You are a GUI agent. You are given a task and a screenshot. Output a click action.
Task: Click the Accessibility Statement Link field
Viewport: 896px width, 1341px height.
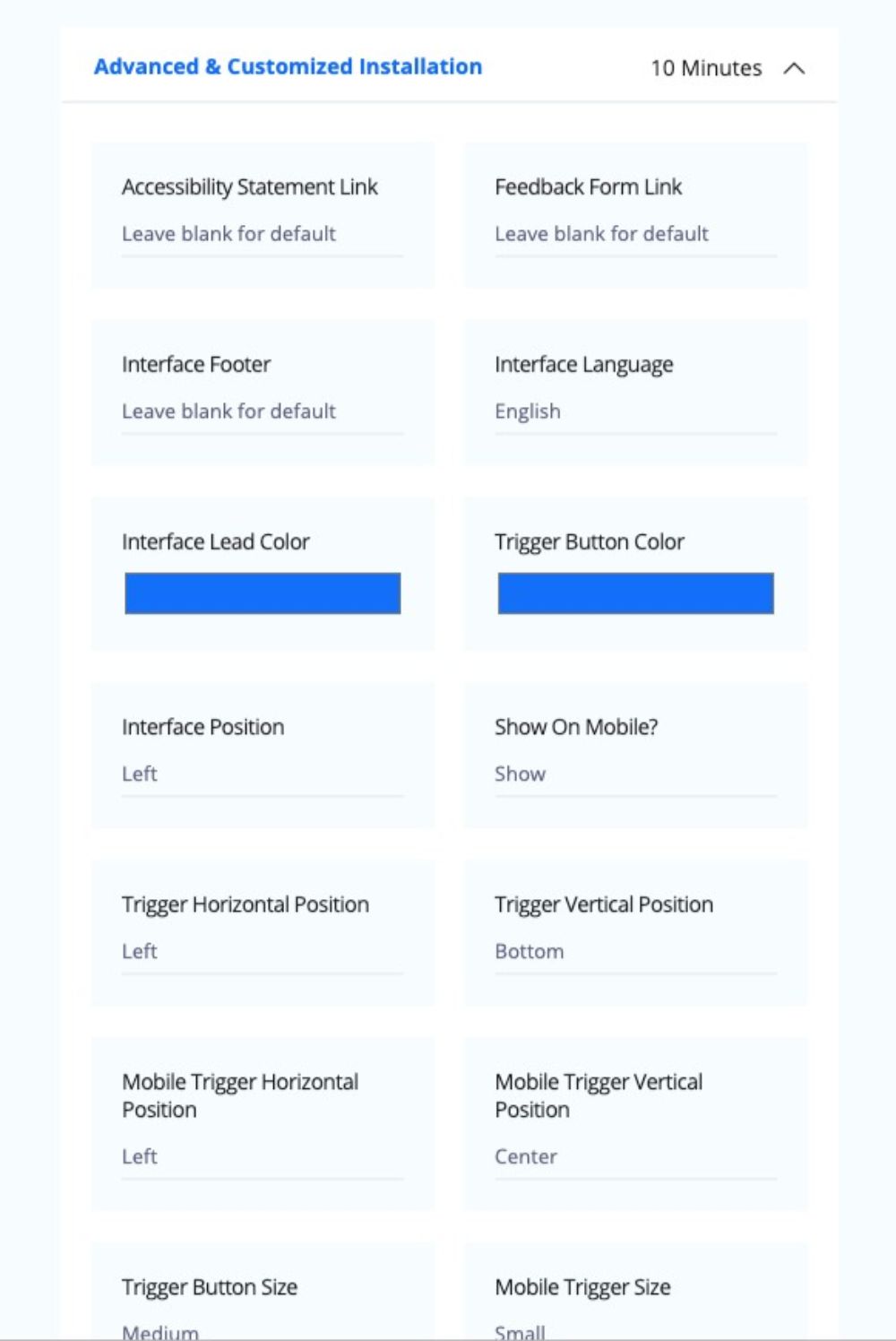click(x=263, y=234)
